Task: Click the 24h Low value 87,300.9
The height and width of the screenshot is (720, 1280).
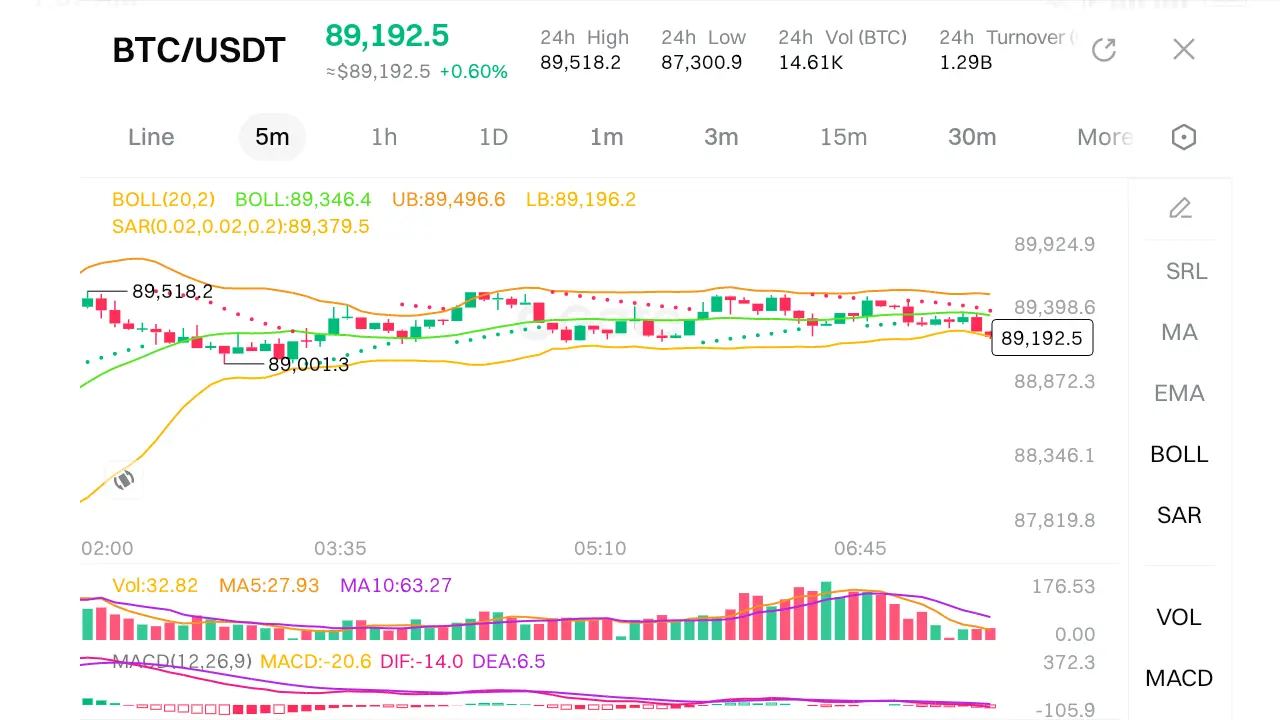Action: click(701, 63)
